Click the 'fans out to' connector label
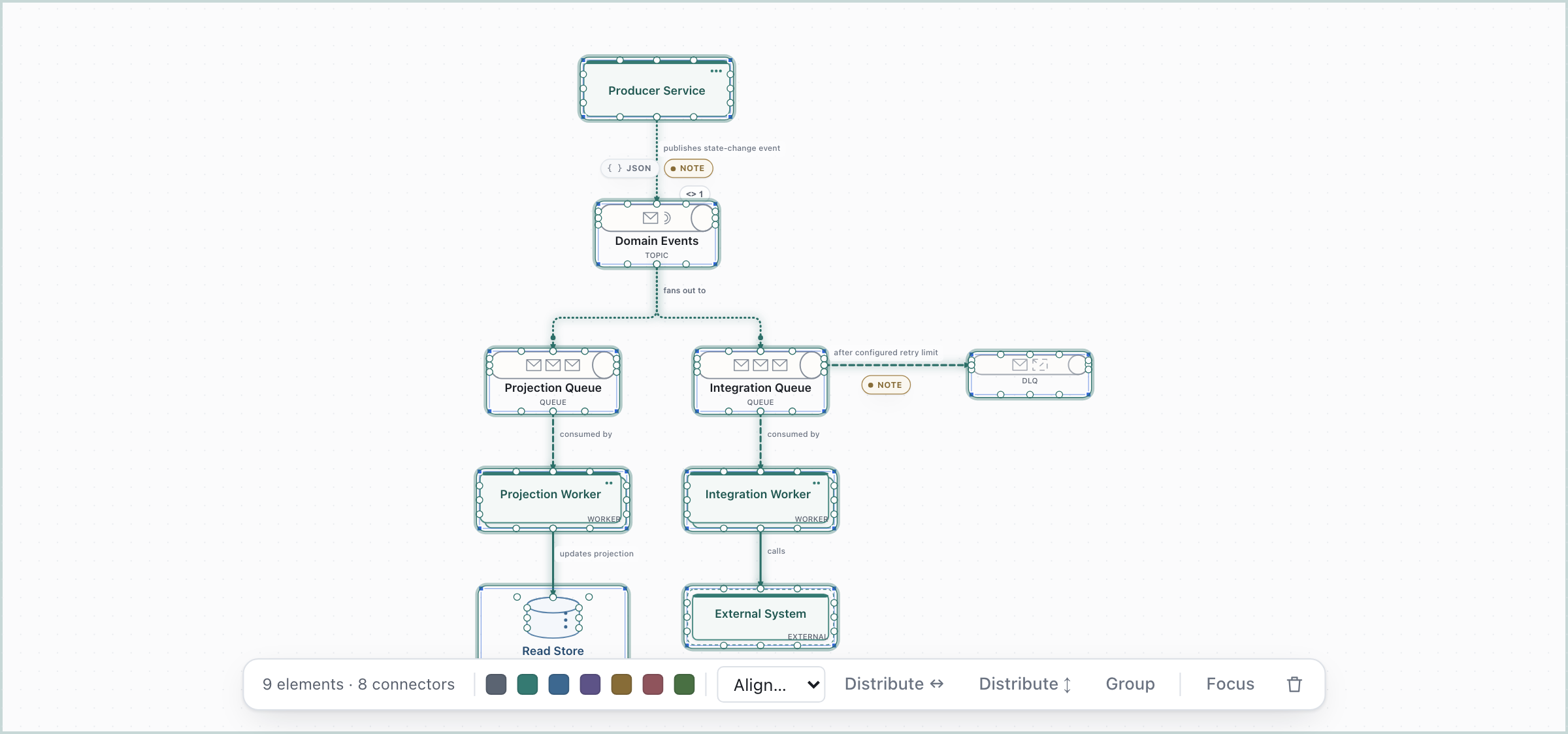Screen dimensions: 1568x734 684,291
